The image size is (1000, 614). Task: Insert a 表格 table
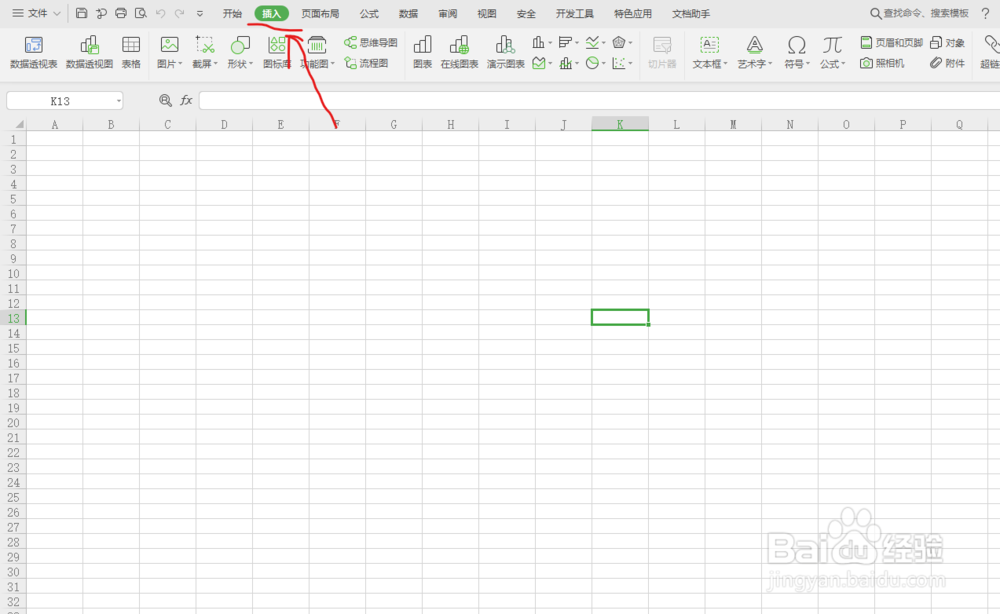pos(131,52)
